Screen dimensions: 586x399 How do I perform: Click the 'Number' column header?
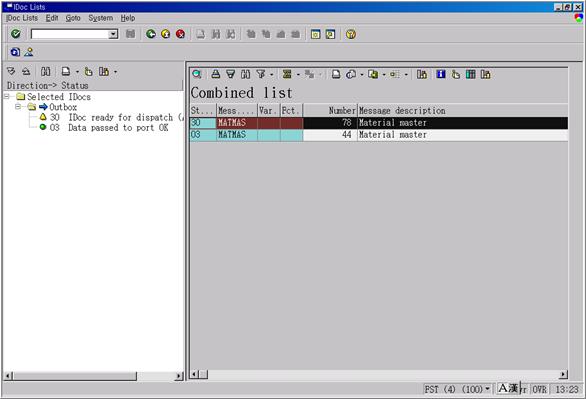pos(330,111)
